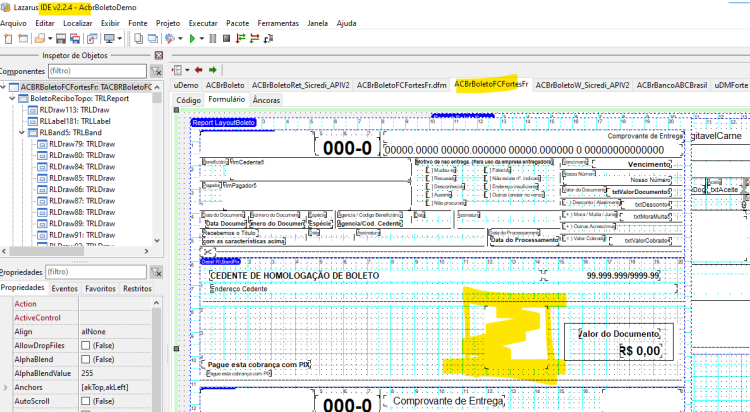Image resolution: width=750 pixels, height=412 pixels.
Task: Click the Pause debugger icon
Action: pyautogui.click(x=213, y=39)
